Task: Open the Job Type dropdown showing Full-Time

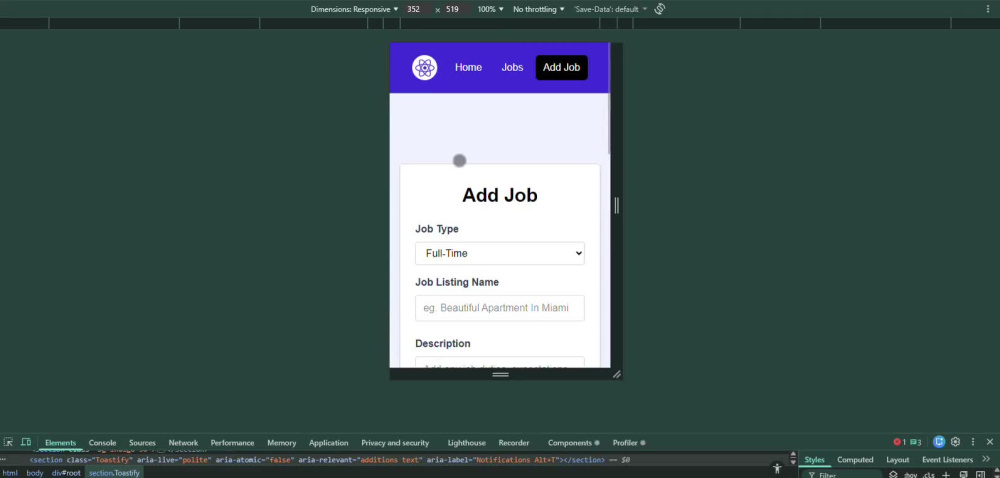Action: [x=499, y=253]
